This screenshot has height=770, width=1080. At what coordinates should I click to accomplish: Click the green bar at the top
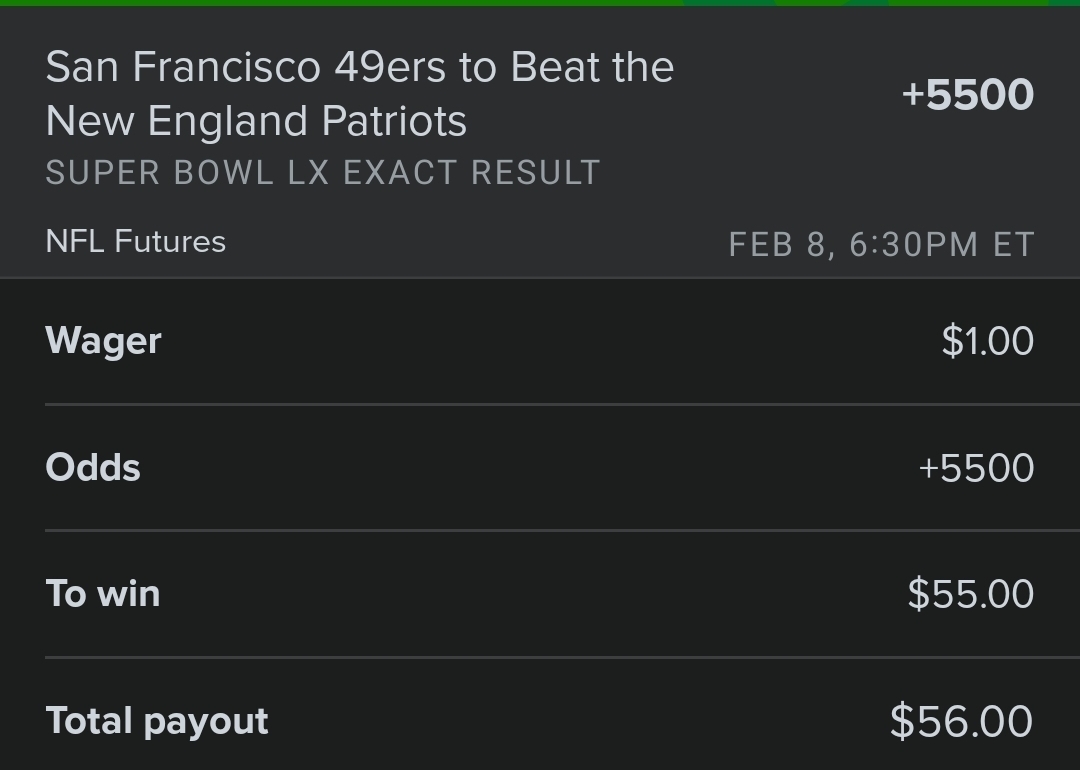click(x=540, y=3)
